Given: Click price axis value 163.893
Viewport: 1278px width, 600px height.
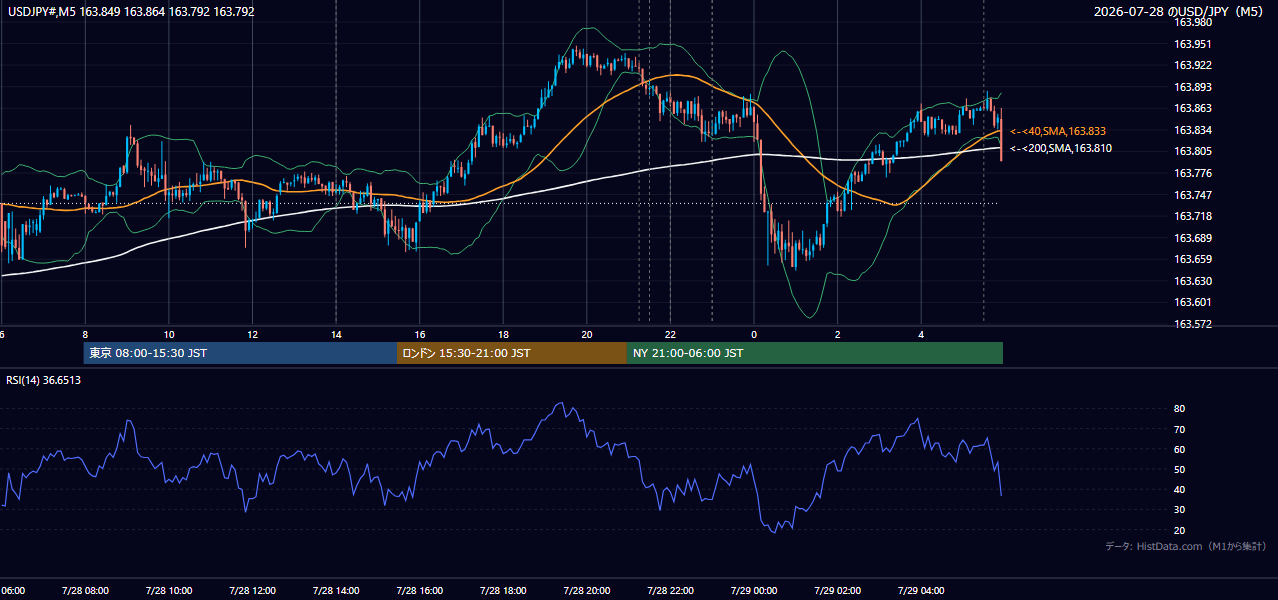Looking at the screenshot, I should 1192,87.
